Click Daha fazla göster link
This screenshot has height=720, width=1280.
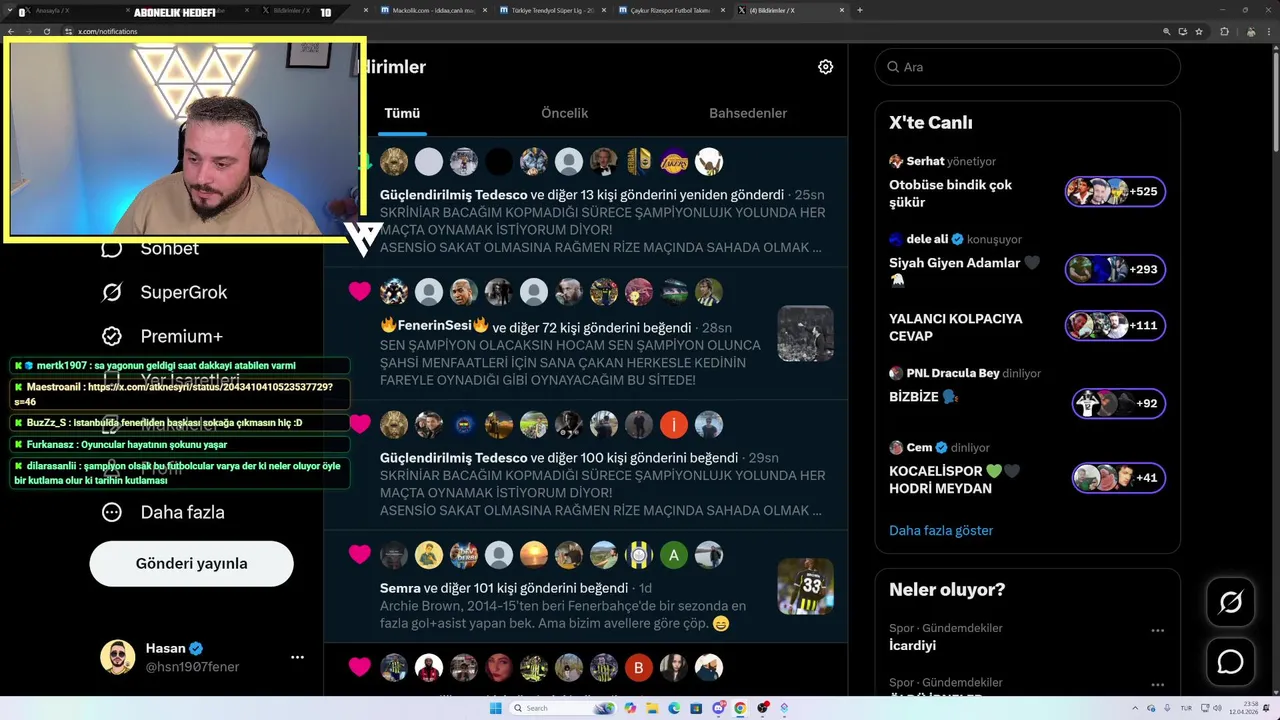pyautogui.click(x=941, y=531)
